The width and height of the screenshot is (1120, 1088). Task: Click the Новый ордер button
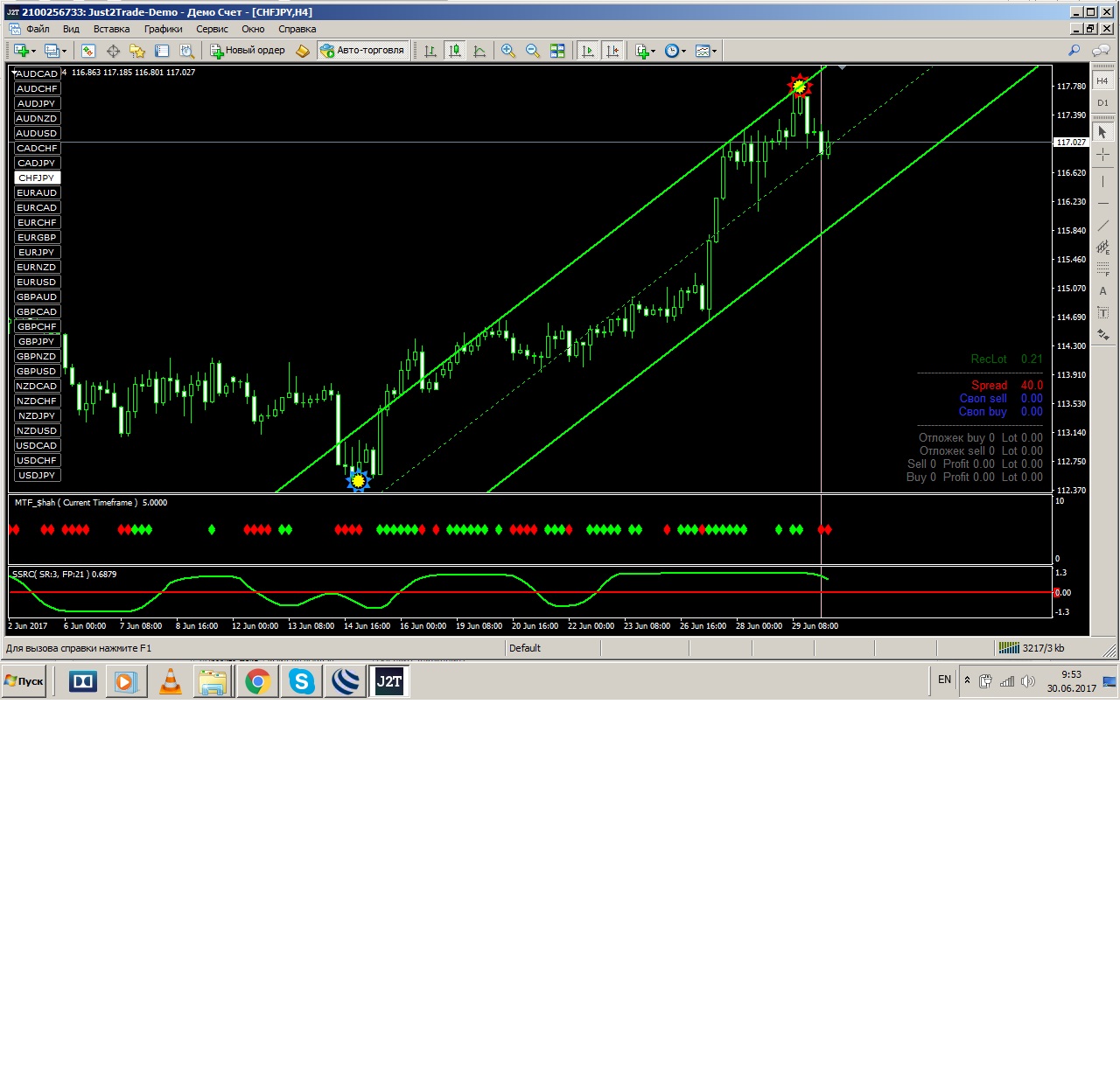248,51
